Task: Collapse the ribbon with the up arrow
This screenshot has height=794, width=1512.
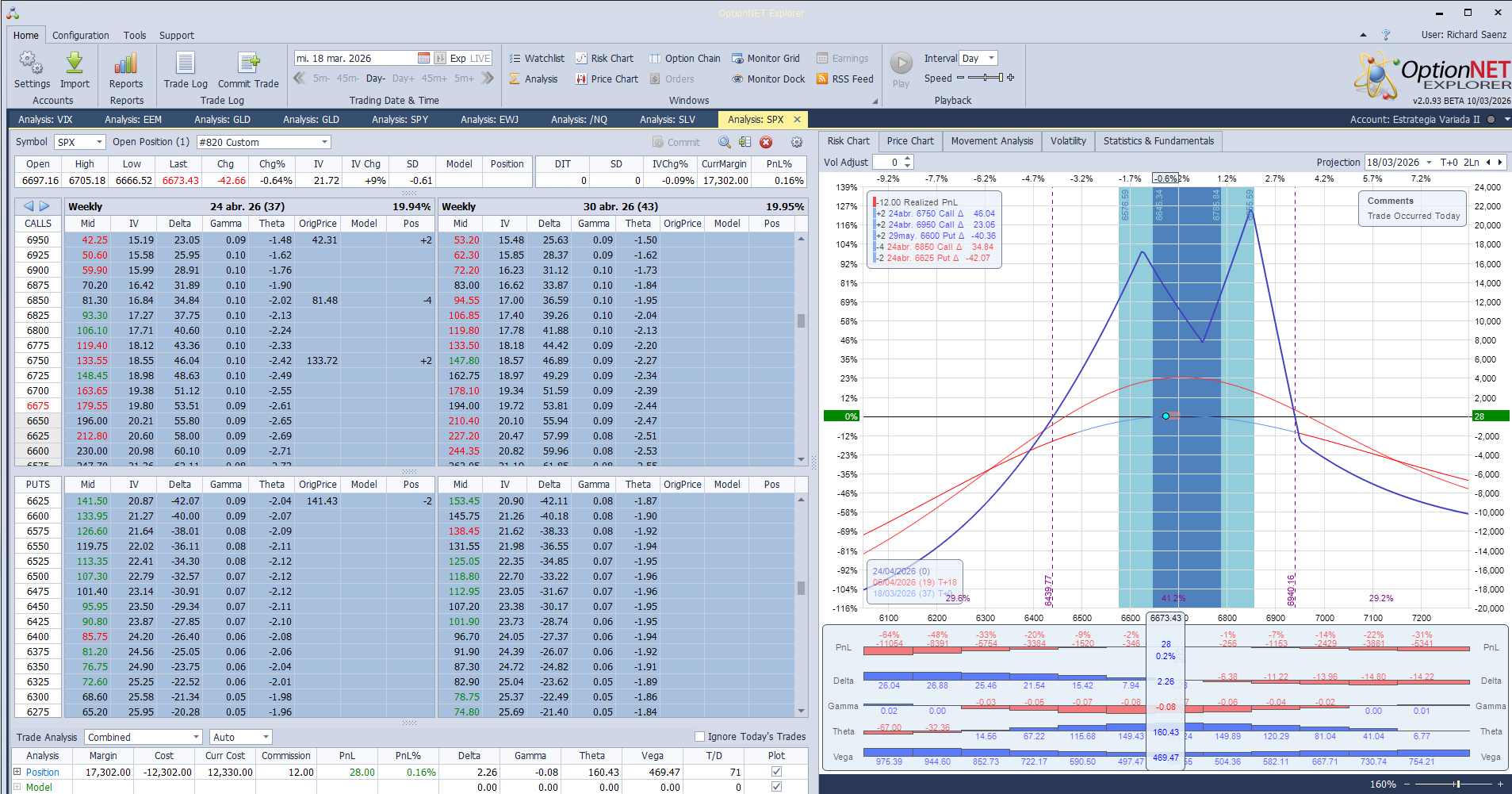Action: pyautogui.click(x=1363, y=35)
